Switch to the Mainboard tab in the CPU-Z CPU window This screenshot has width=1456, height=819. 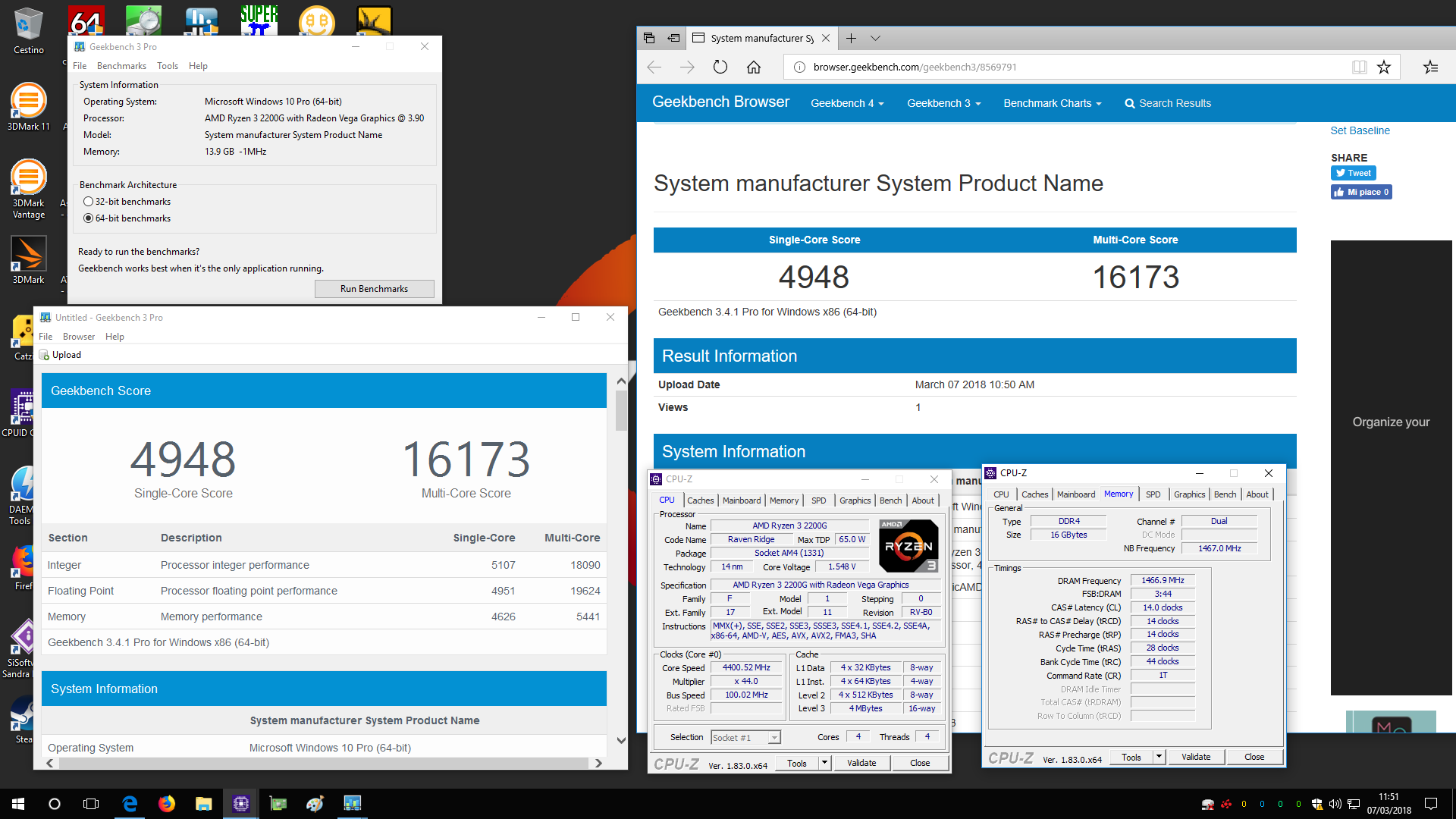(741, 500)
